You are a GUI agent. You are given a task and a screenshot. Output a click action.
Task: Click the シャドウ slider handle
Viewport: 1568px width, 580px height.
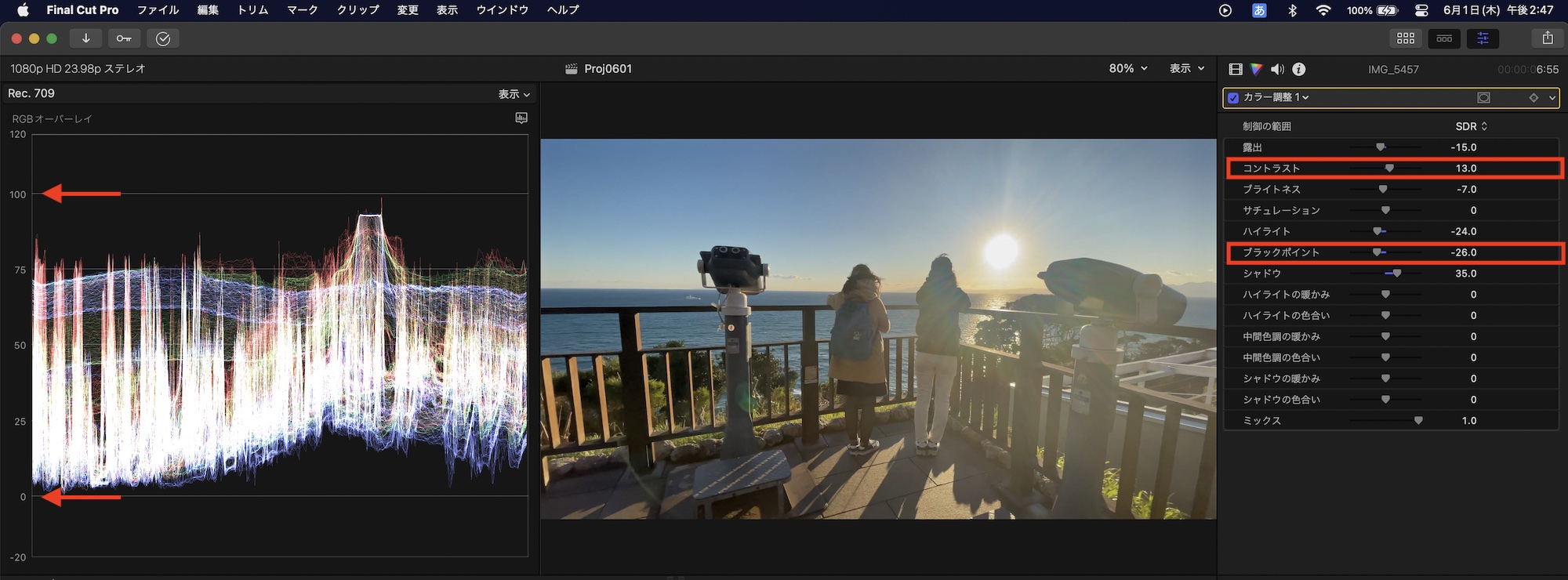(1396, 274)
